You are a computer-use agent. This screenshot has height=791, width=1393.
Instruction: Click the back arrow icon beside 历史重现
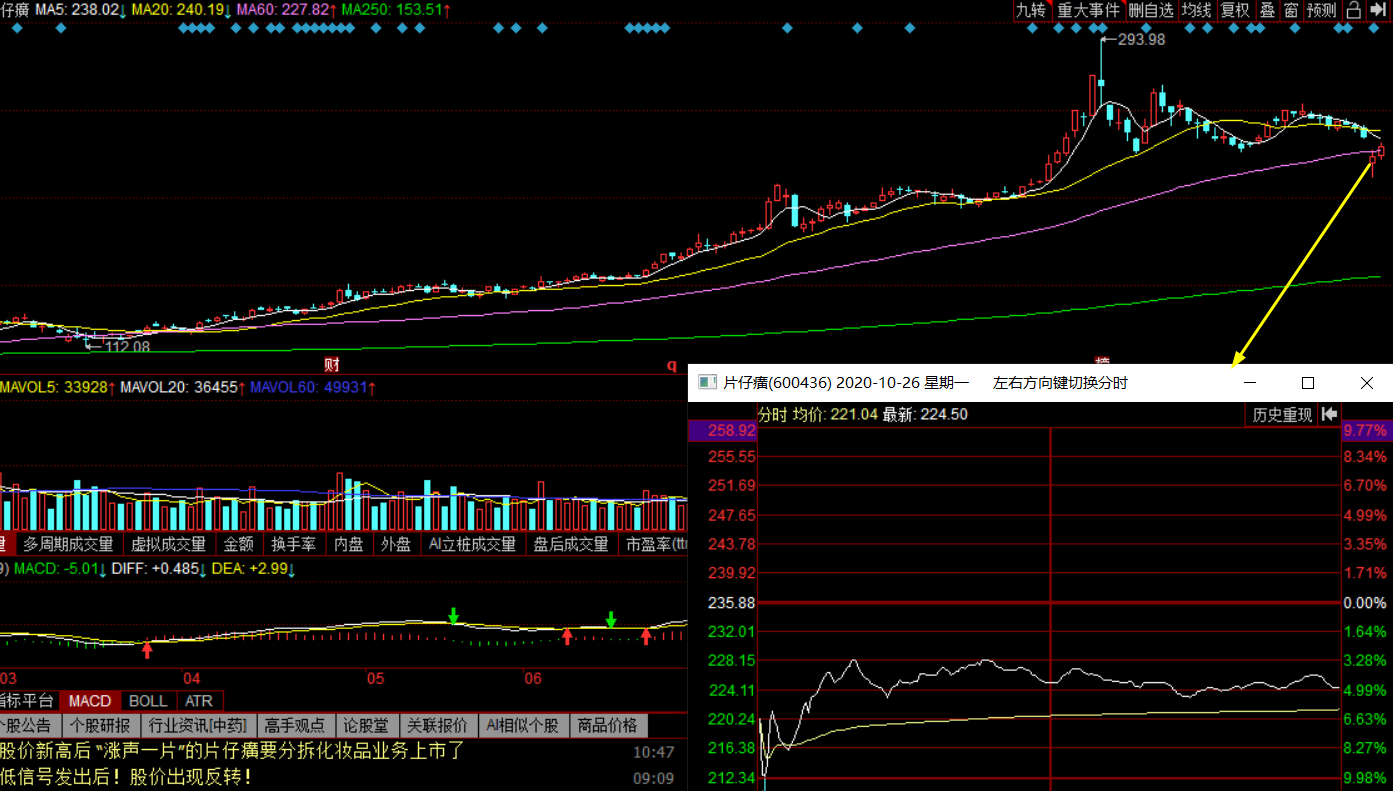point(1329,414)
